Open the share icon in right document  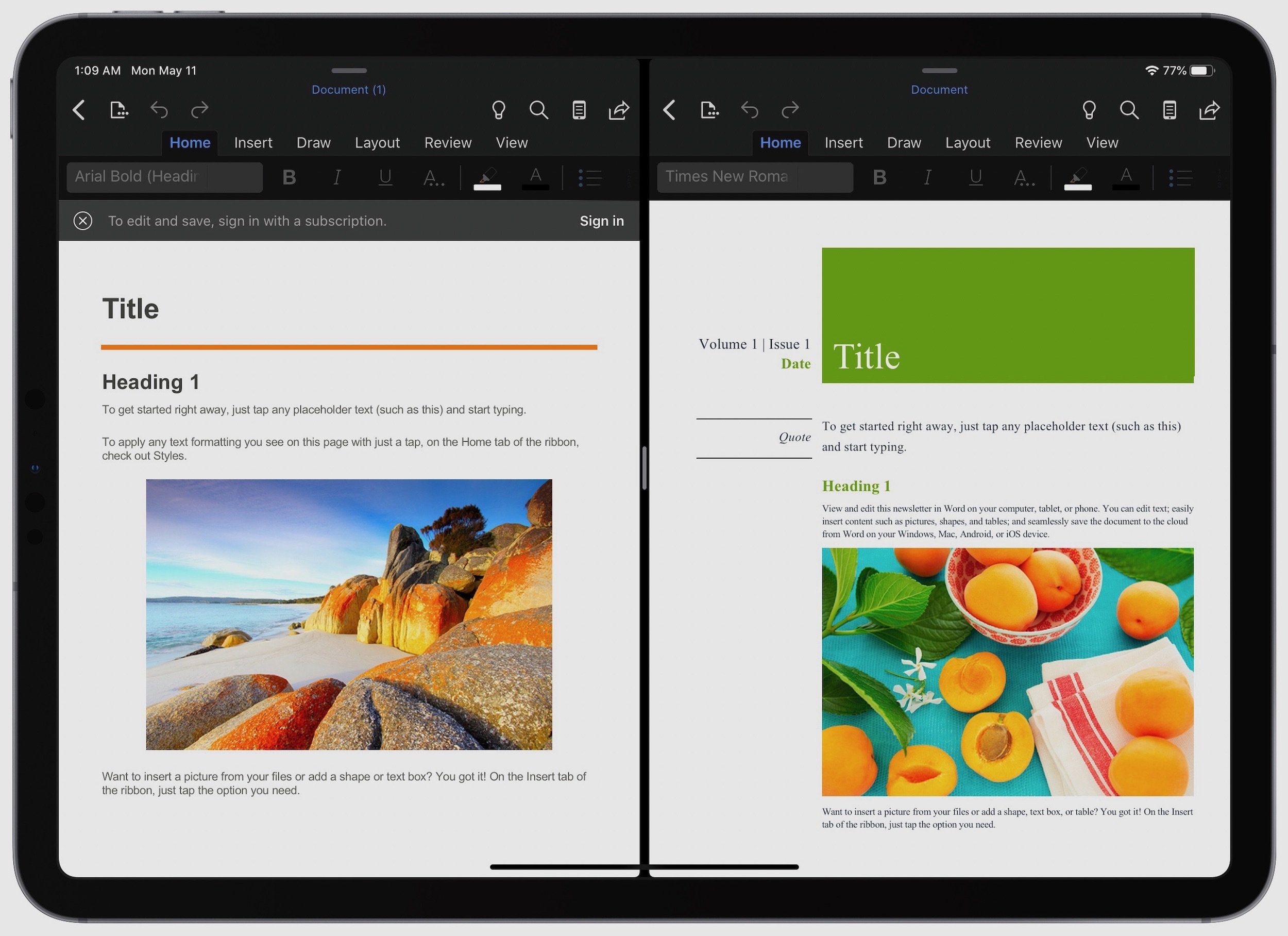(x=1209, y=110)
